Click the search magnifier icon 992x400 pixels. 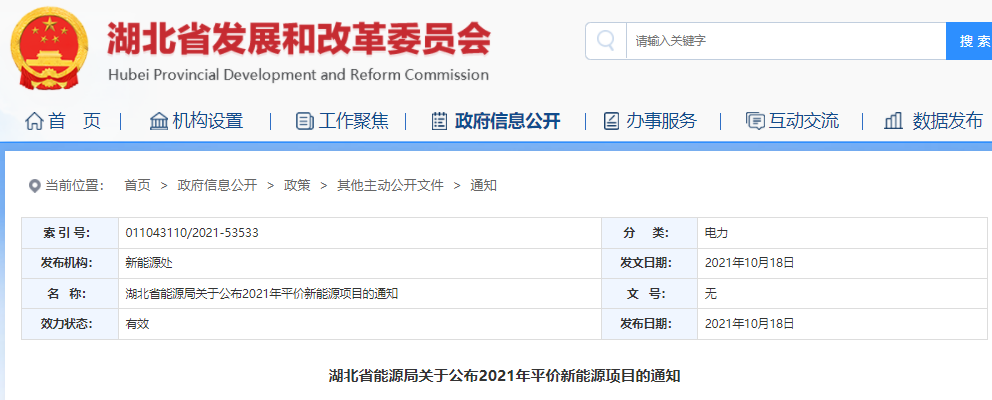(605, 41)
